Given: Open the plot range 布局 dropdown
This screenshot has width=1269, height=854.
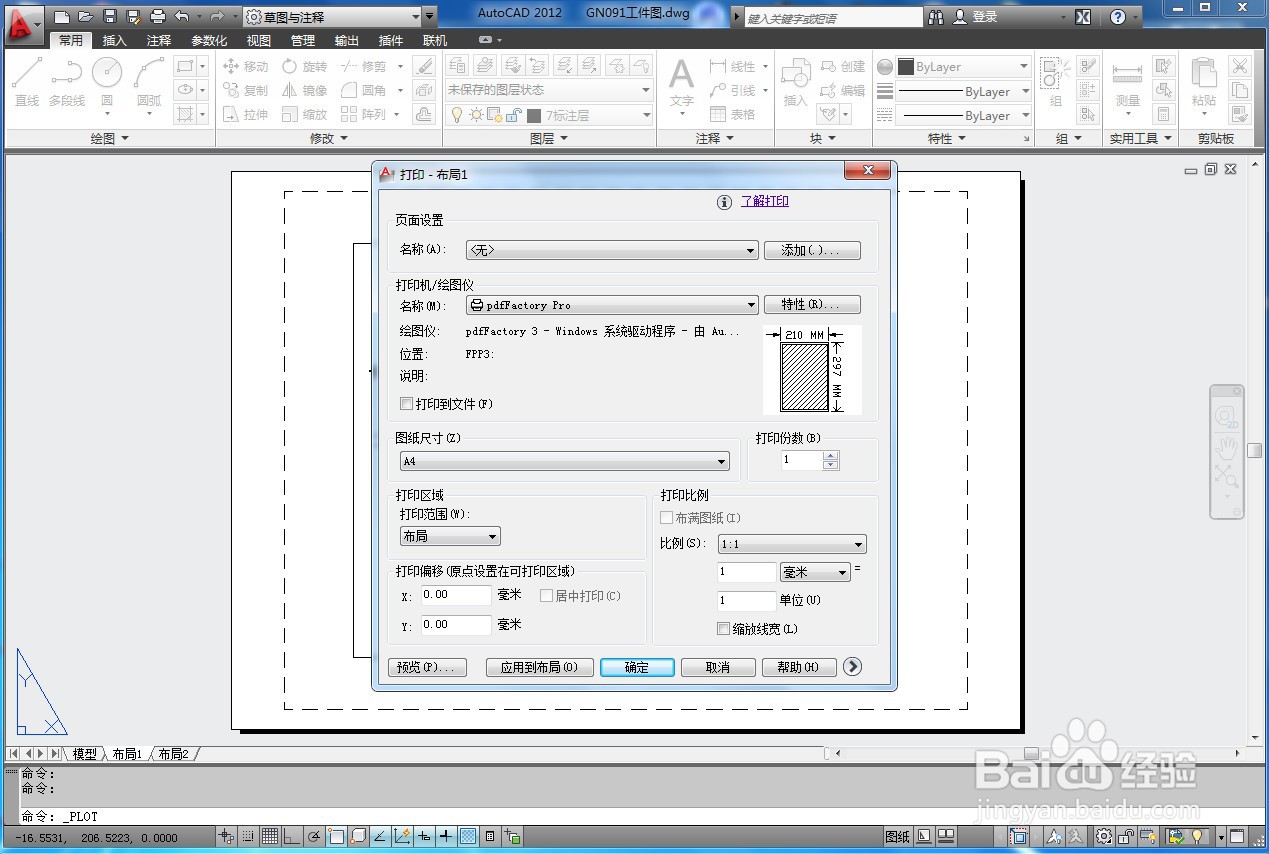Looking at the screenshot, I should tap(450, 537).
